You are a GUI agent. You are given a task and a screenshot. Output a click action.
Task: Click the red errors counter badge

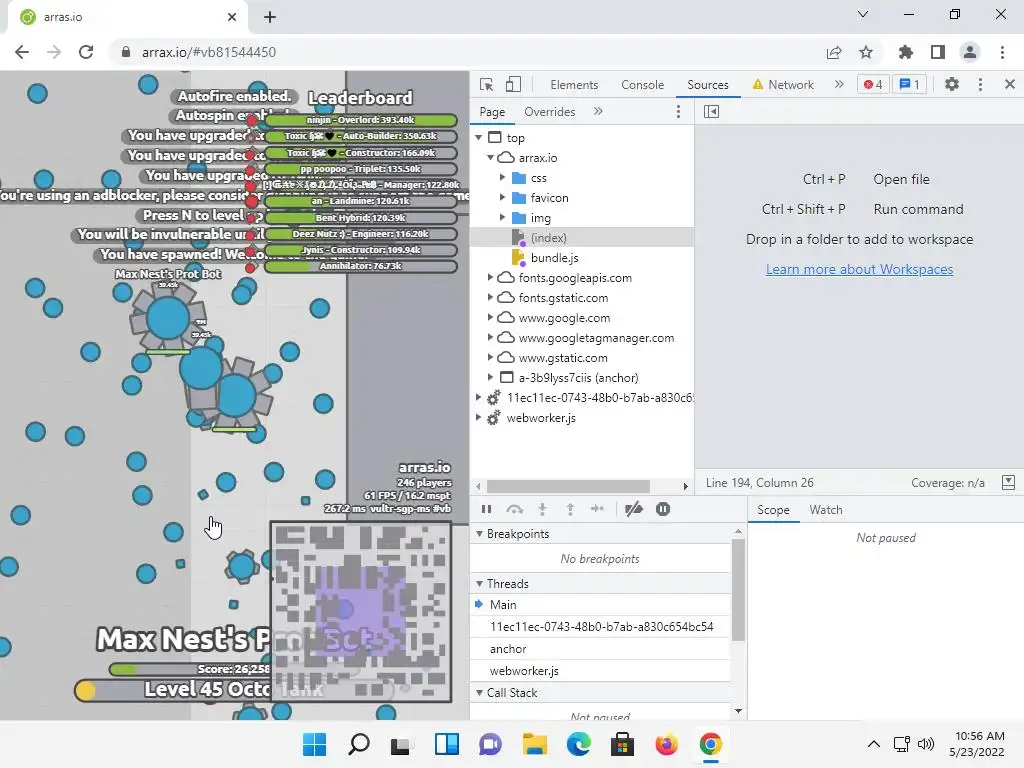coord(873,84)
